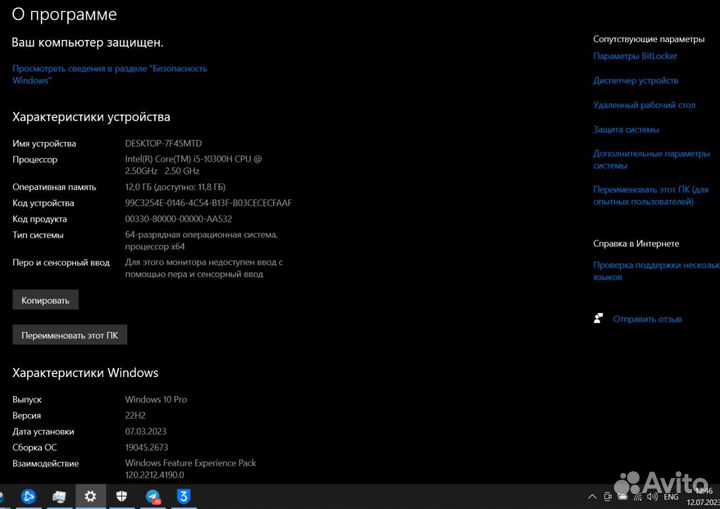The height and width of the screenshot is (509, 720).
Task: Open Windows Security shield in taskbar
Action: click(121, 496)
